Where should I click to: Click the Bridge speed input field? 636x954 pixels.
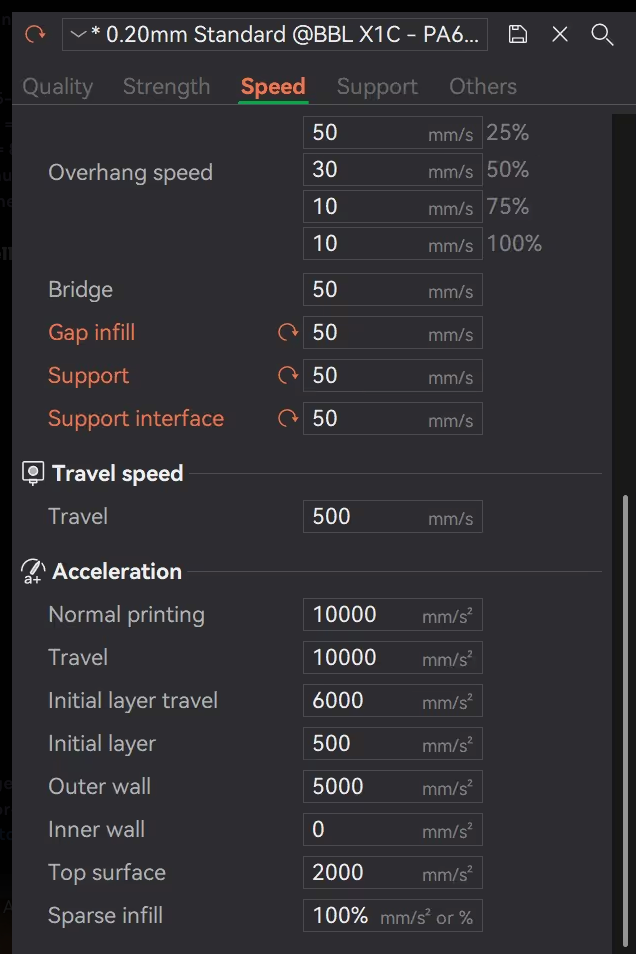[392, 290]
